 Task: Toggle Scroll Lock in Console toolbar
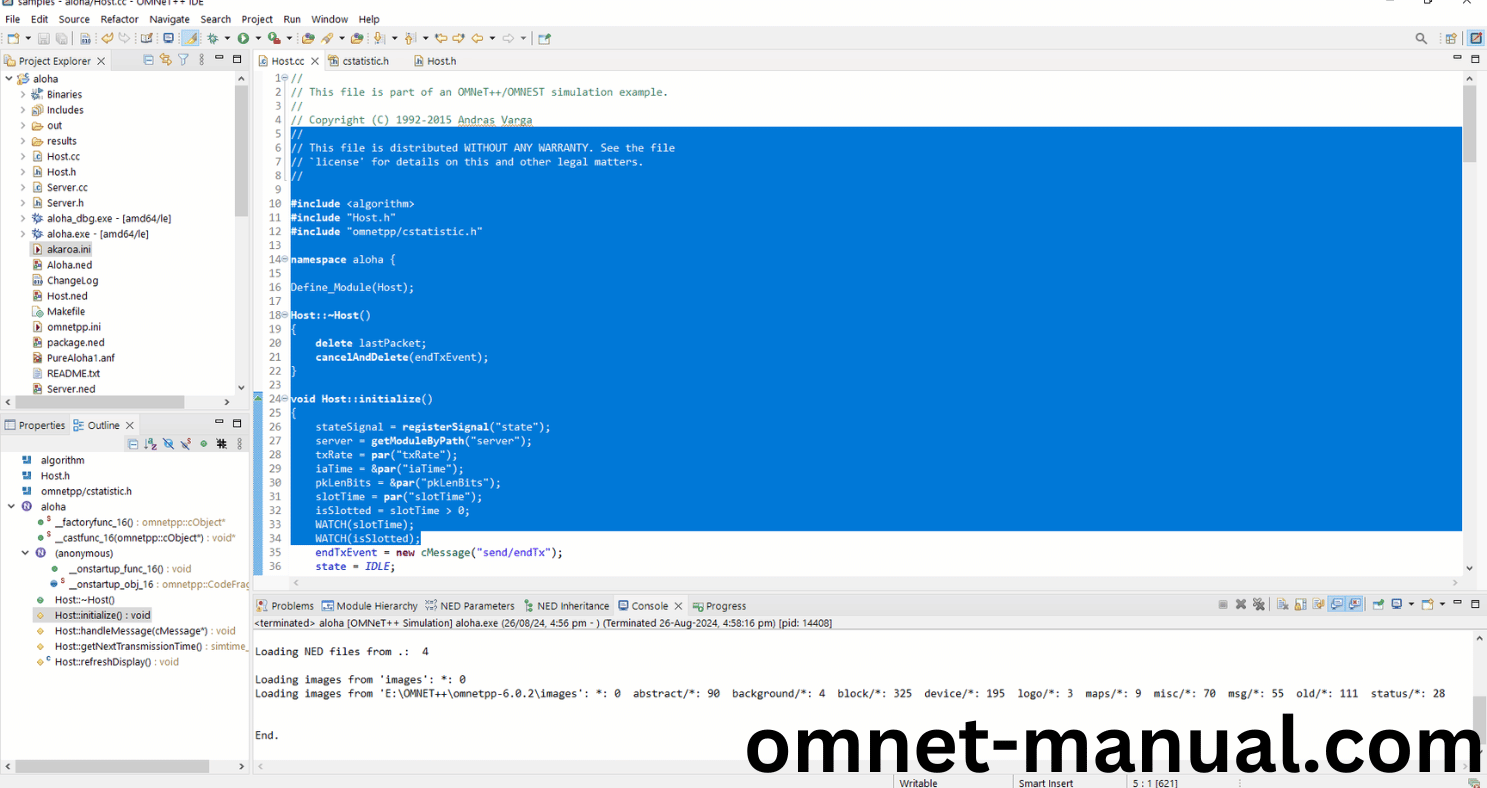(x=1301, y=605)
